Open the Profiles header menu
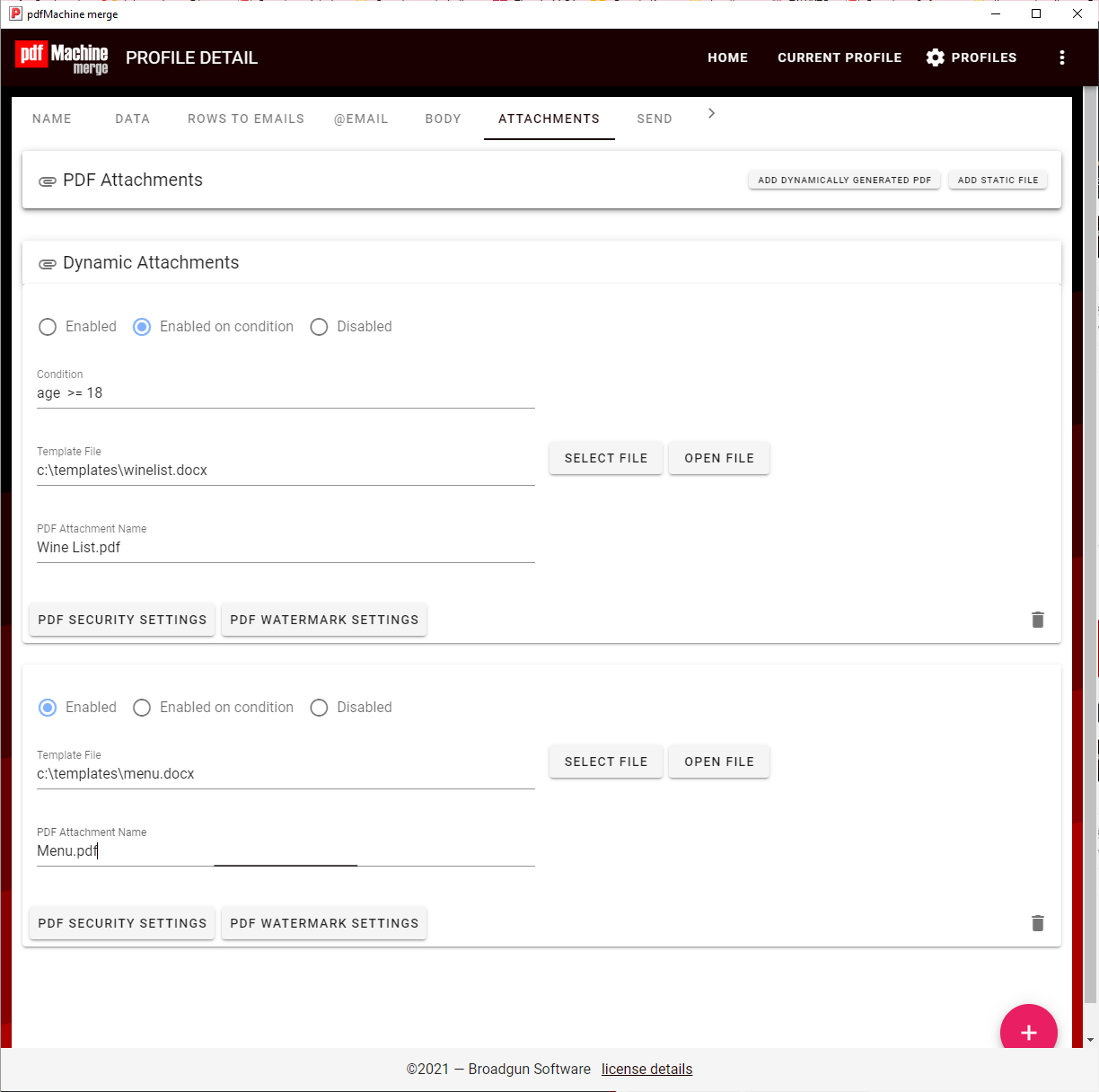The width and height of the screenshot is (1099, 1092). coord(972,57)
